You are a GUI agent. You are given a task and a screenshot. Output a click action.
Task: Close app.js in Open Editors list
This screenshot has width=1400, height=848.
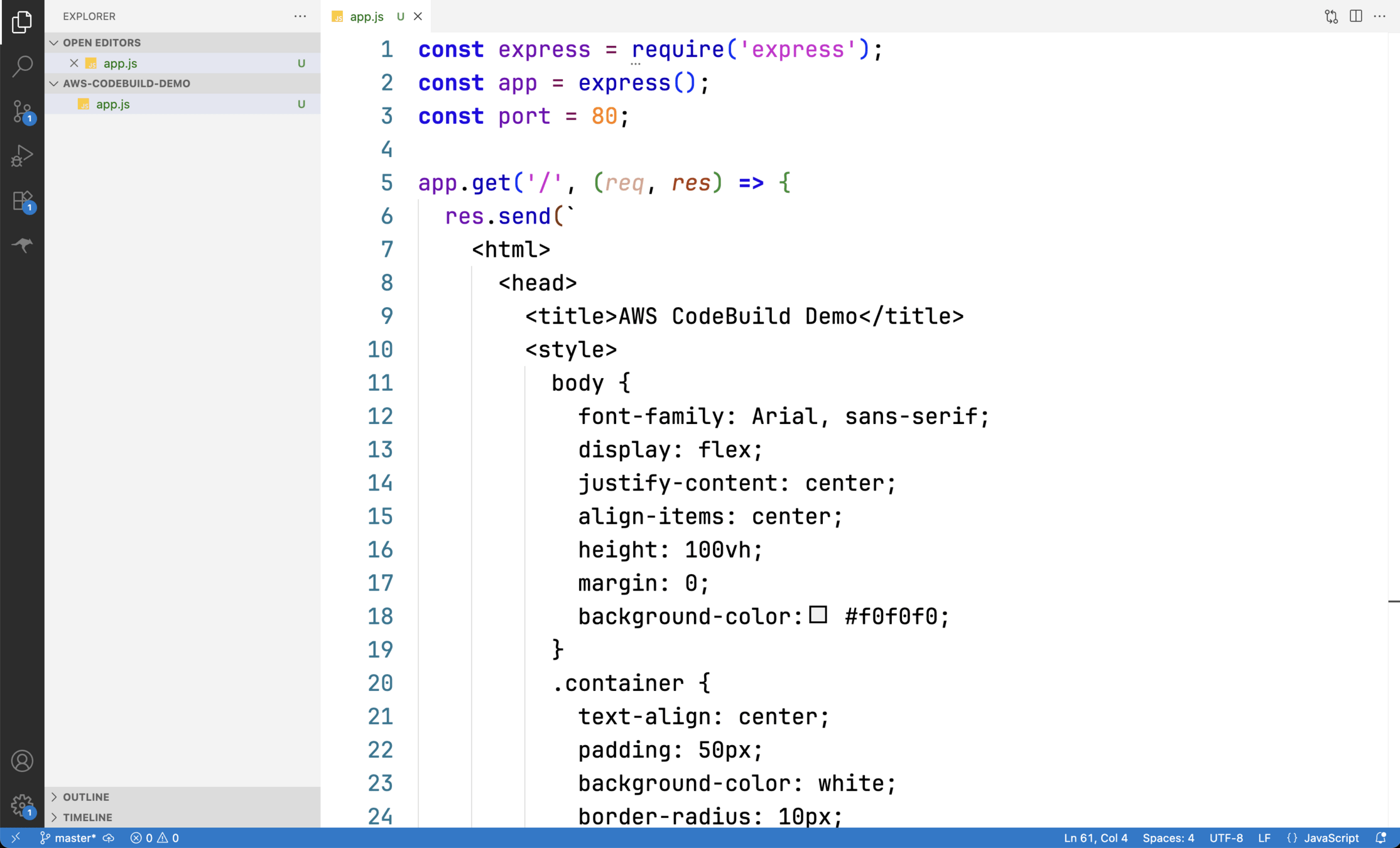(74, 63)
